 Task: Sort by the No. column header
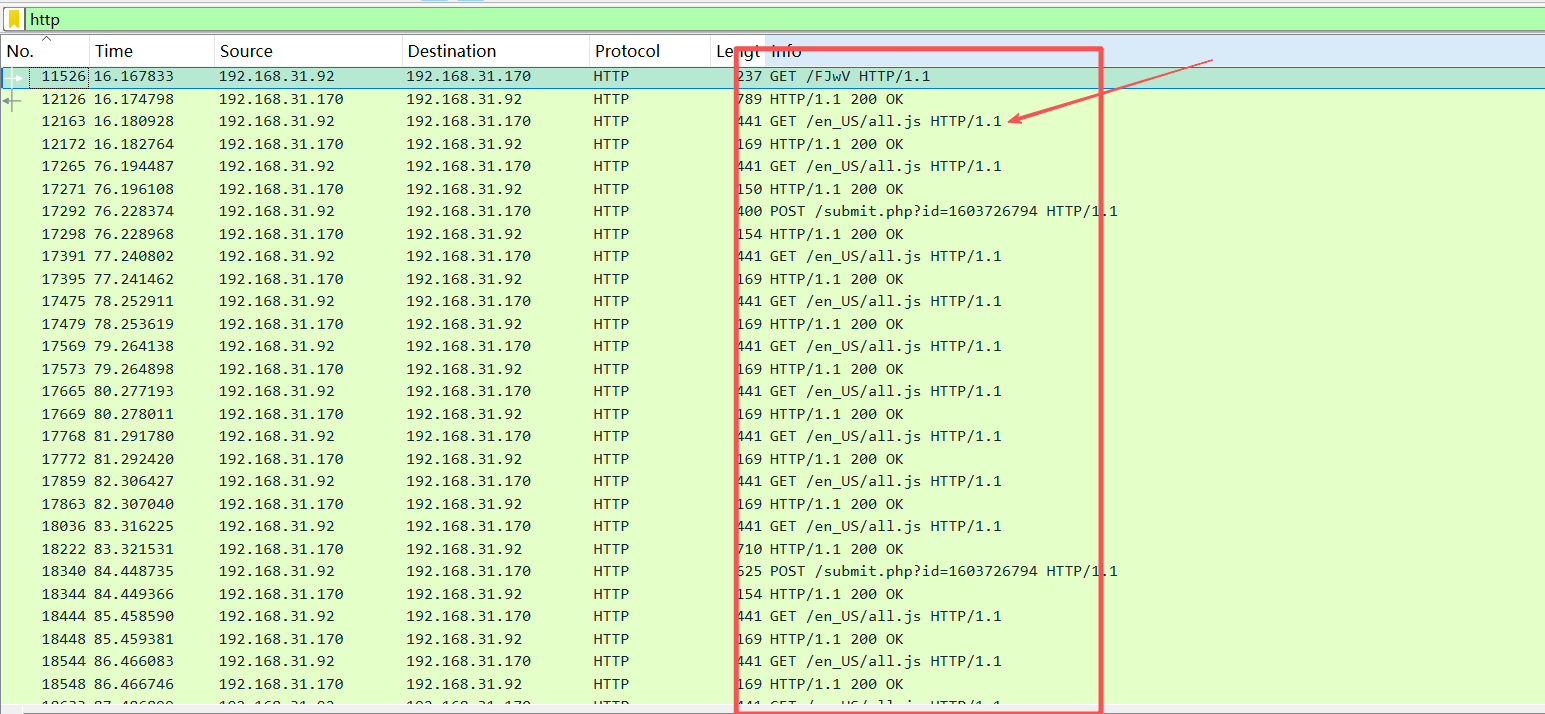(x=45, y=51)
